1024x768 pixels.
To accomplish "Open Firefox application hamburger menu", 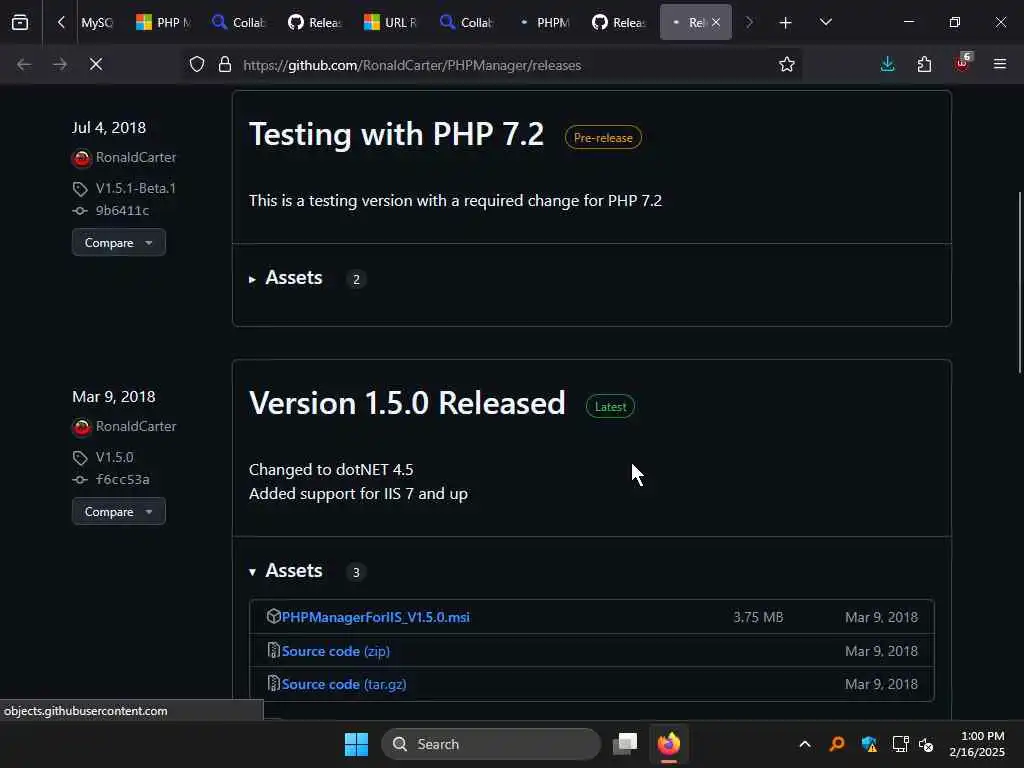I will [x=1000, y=64].
